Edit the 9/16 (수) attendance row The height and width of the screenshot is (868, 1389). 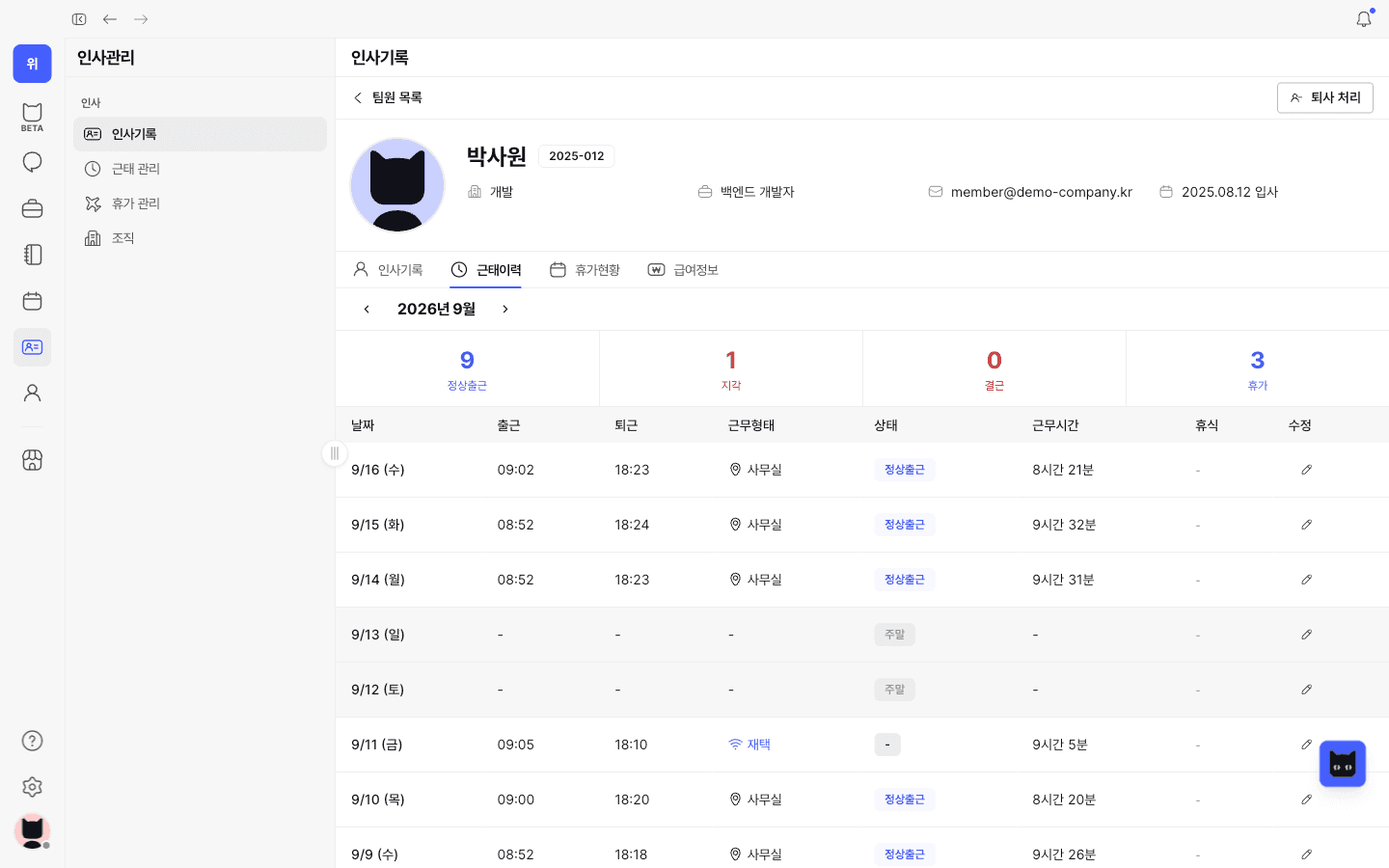[x=1307, y=470]
